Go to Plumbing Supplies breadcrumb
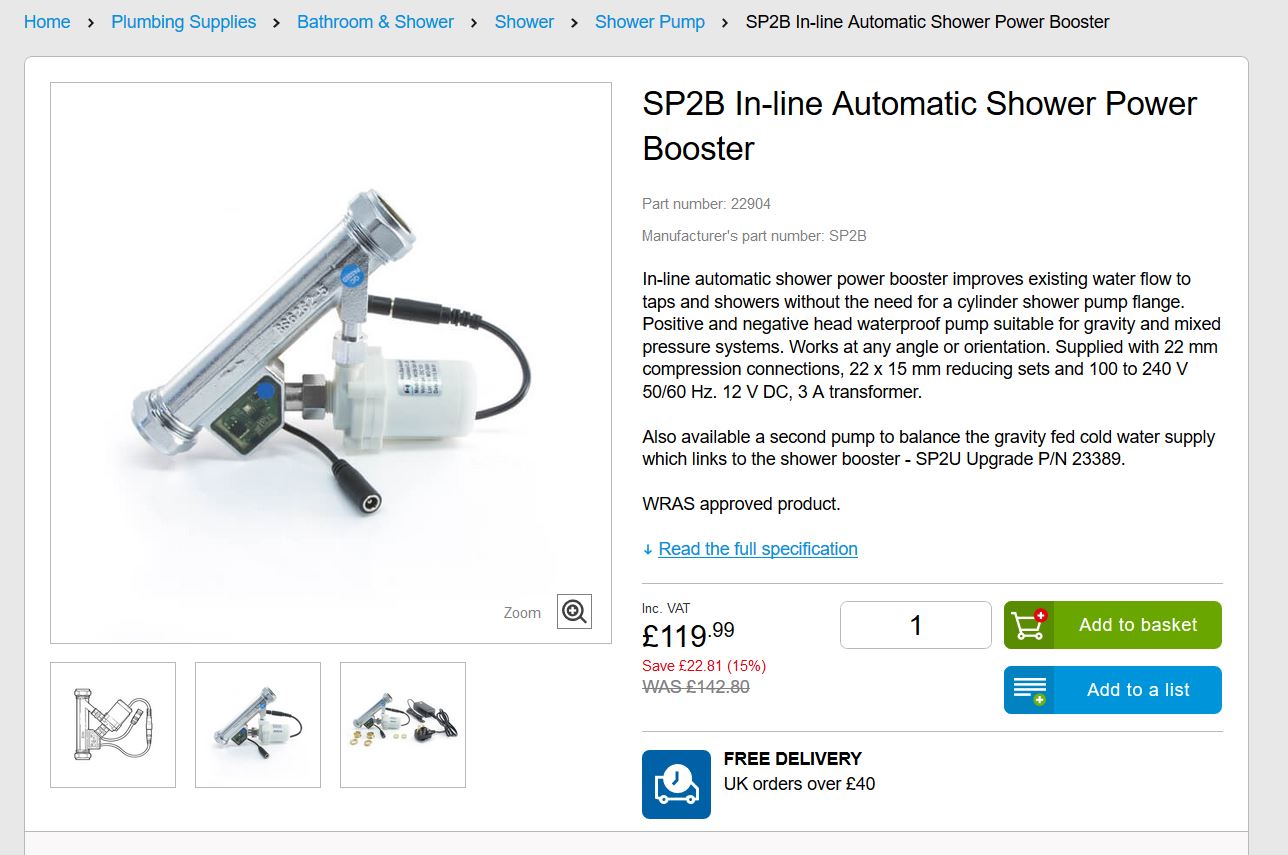 pyautogui.click(x=184, y=22)
